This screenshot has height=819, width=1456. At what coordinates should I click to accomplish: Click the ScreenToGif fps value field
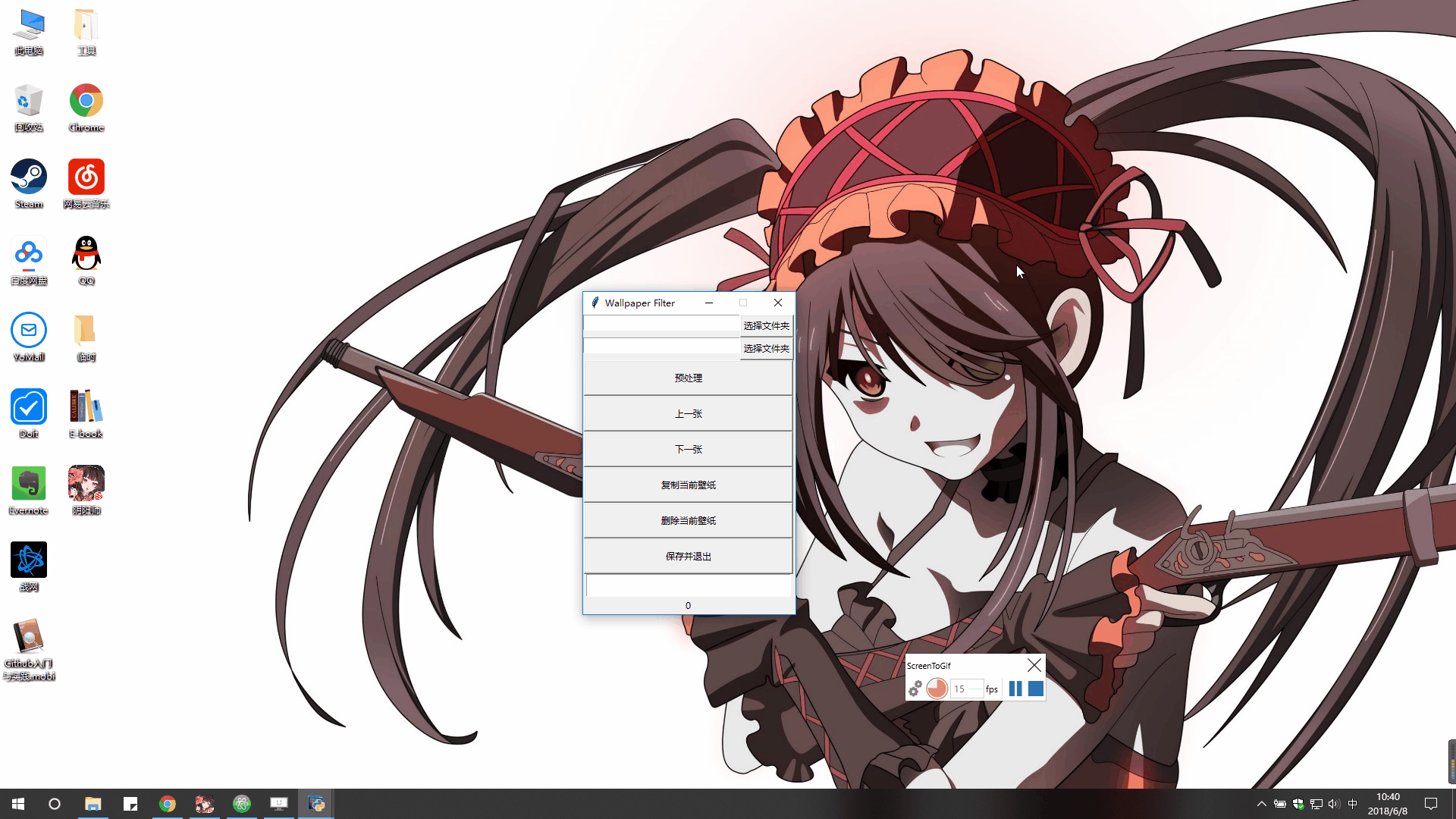point(965,689)
